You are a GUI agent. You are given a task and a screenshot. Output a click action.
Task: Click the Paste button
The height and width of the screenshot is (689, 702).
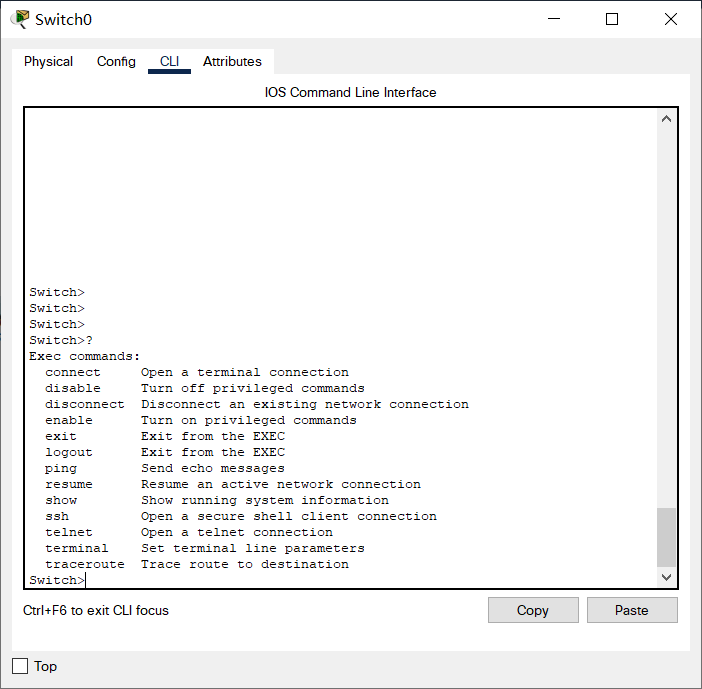(632, 610)
